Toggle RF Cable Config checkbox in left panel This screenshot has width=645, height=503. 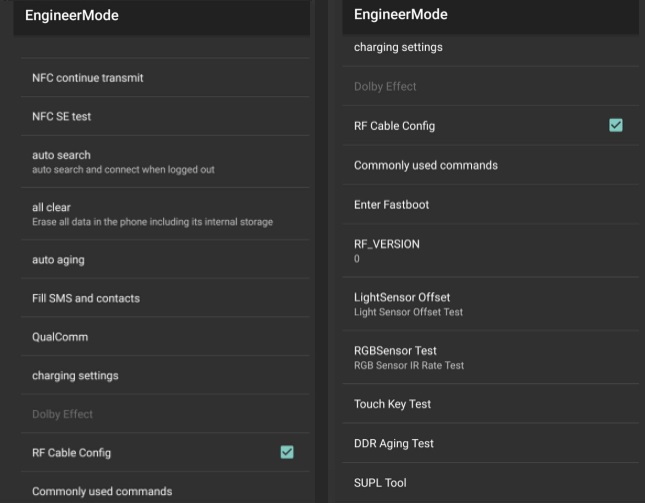(x=287, y=452)
